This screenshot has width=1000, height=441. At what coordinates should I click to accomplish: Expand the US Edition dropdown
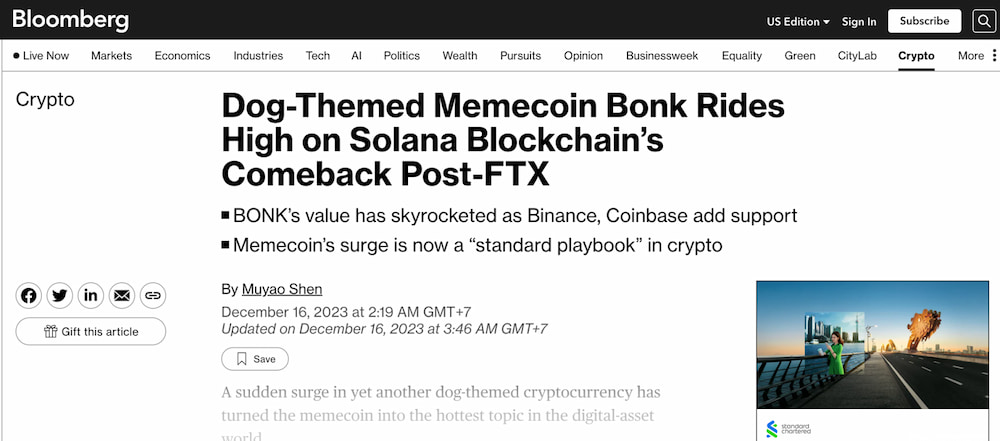click(798, 21)
